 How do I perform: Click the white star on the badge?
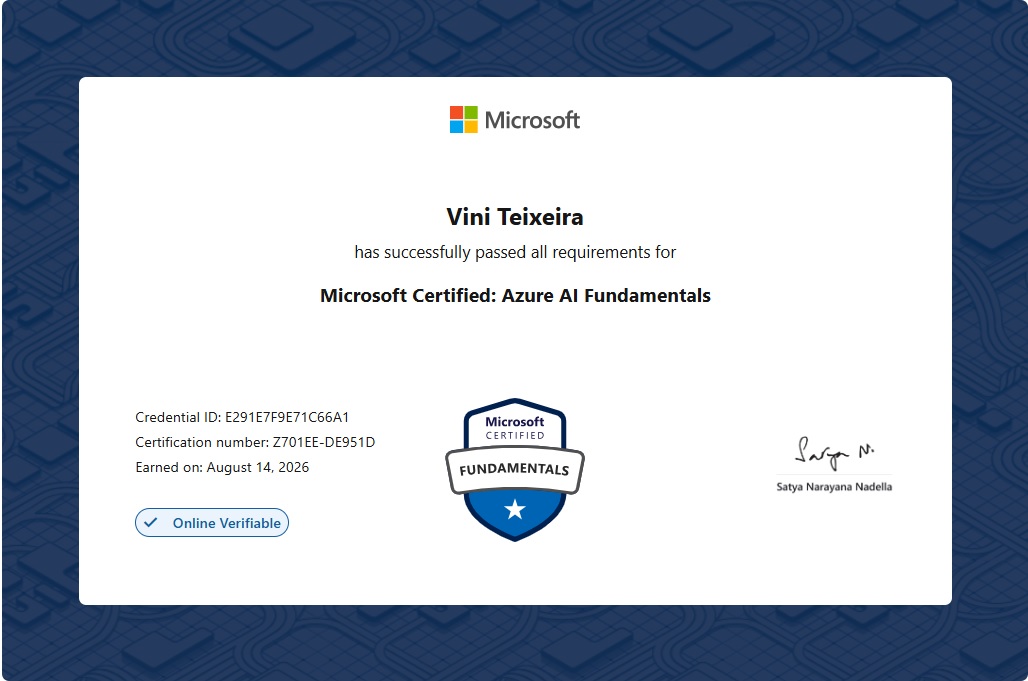coord(515,509)
